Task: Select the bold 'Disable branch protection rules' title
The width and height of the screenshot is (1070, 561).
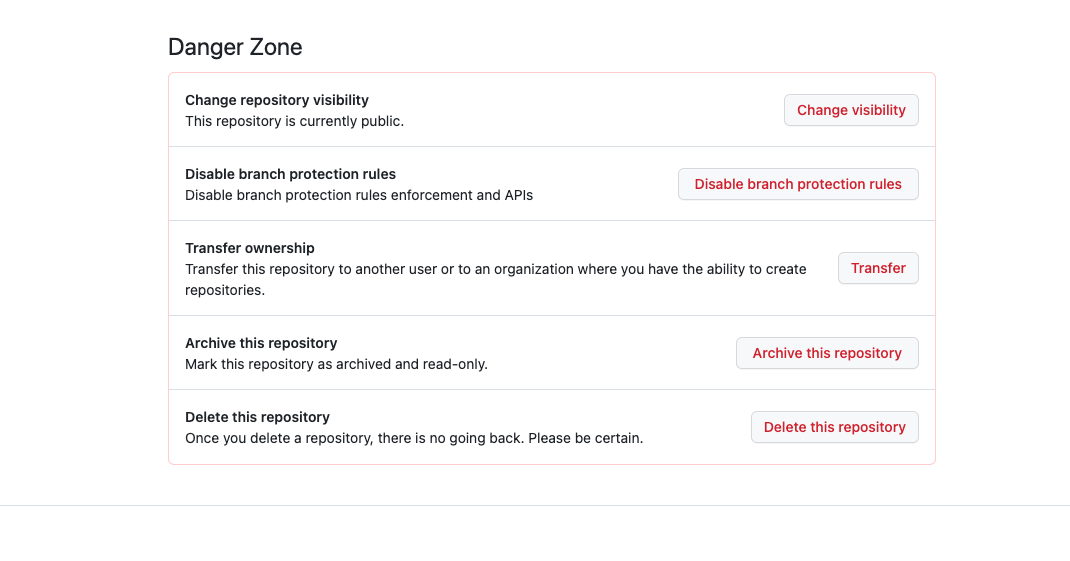Action: [x=291, y=174]
